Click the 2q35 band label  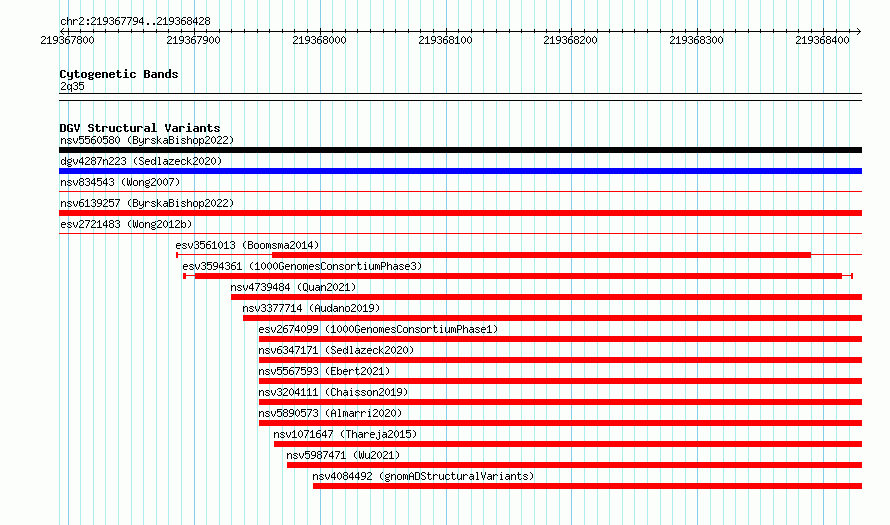click(x=72, y=86)
